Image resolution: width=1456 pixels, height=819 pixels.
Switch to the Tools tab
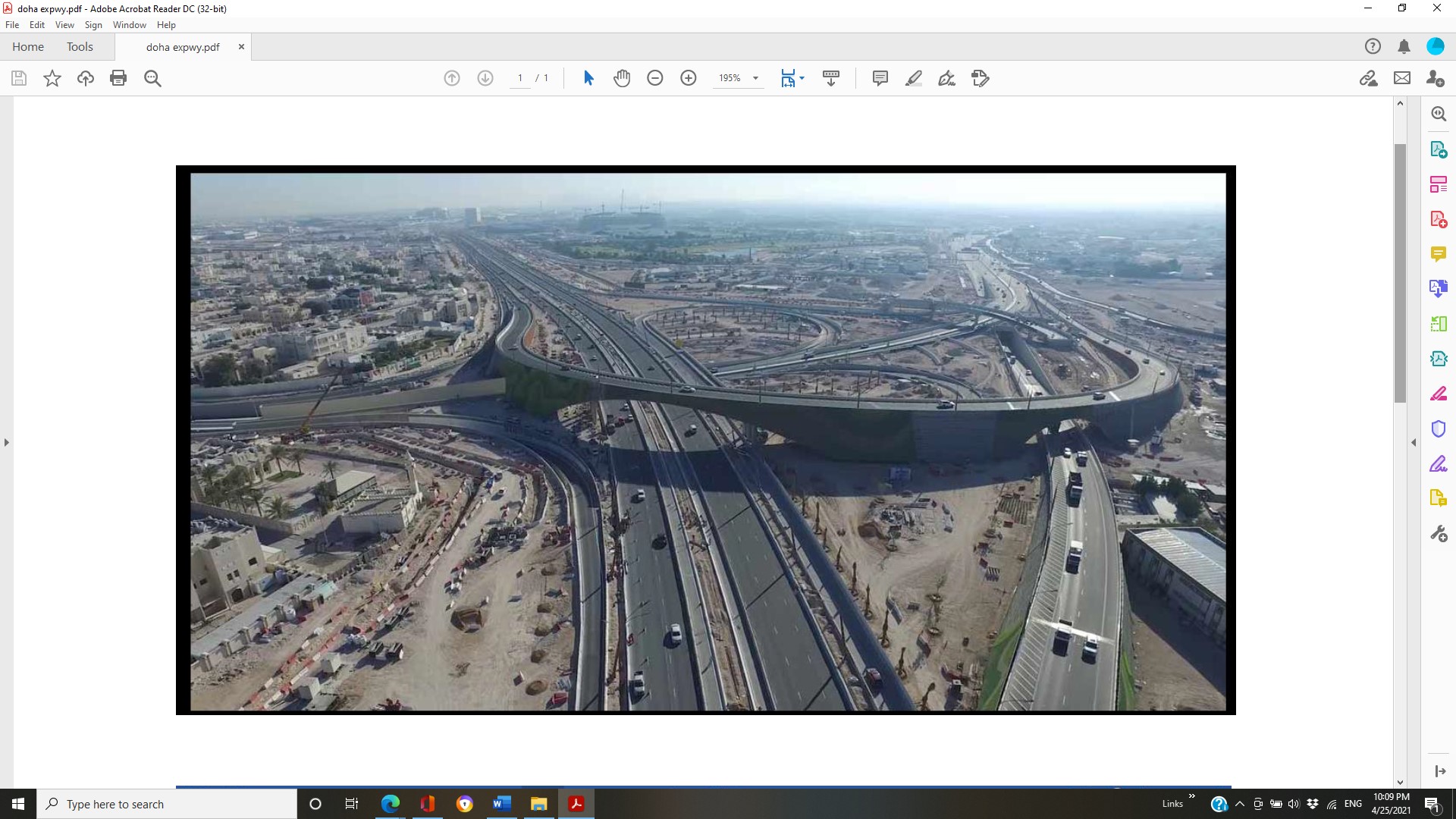coord(80,46)
